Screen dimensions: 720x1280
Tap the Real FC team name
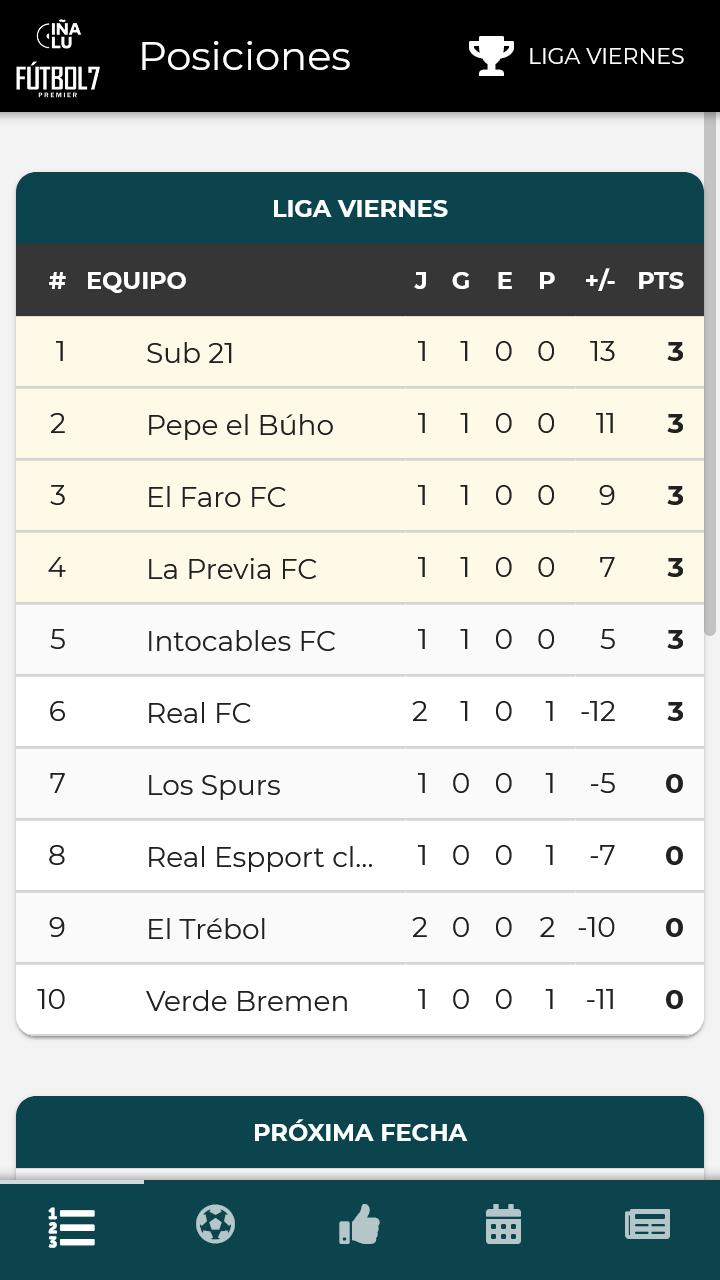pos(198,713)
